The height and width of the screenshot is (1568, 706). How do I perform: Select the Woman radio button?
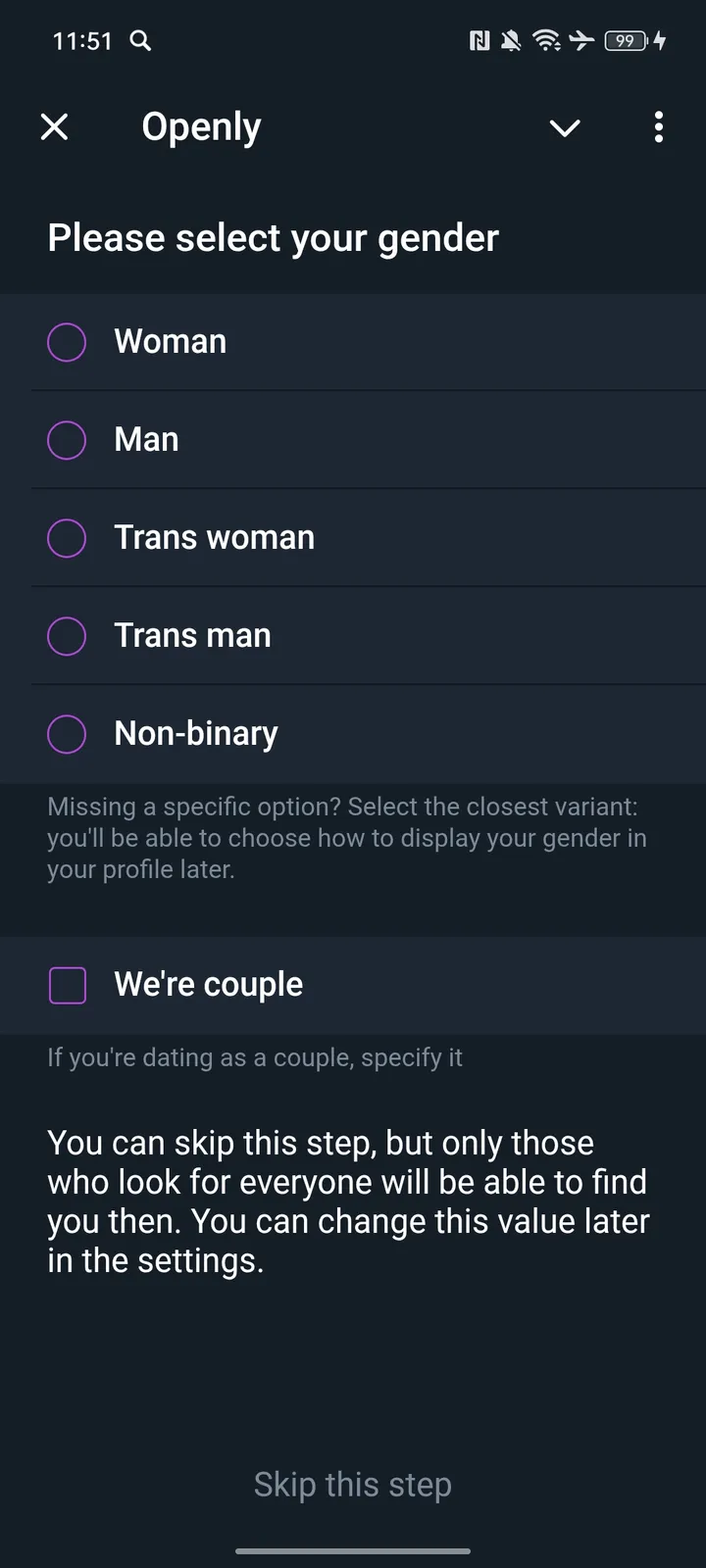click(x=67, y=342)
